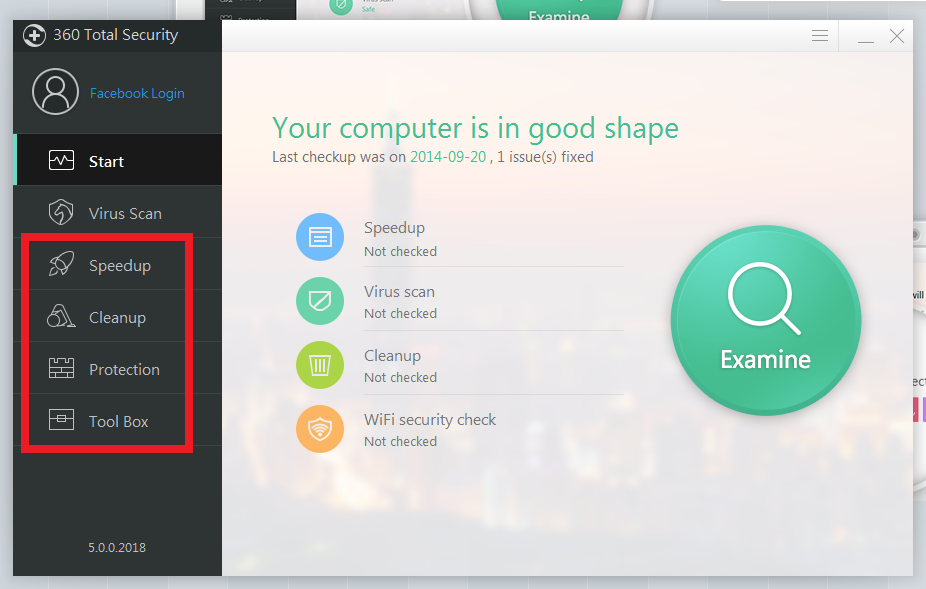Click the blue Speedup circle icon
Viewport: 926px width, 589px height.
pos(320,237)
